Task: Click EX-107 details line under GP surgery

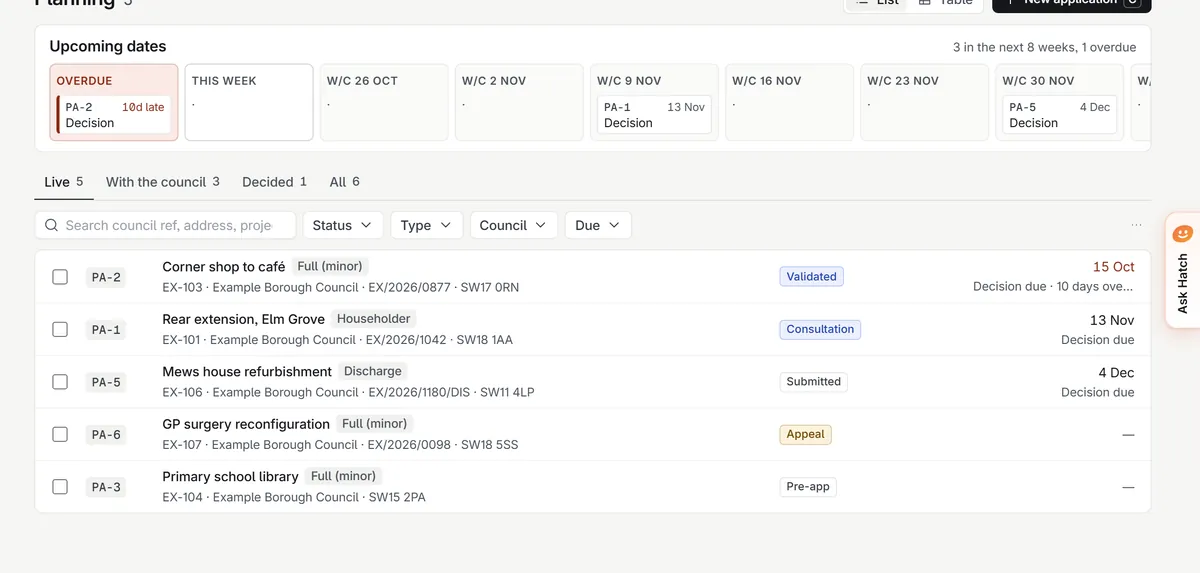Action: click(x=340, y=445)
